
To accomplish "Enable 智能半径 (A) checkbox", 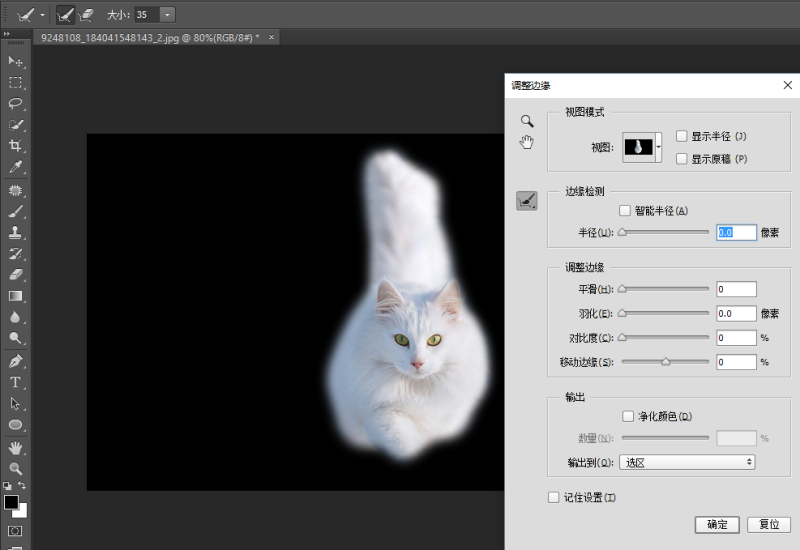I will (624, 211).
